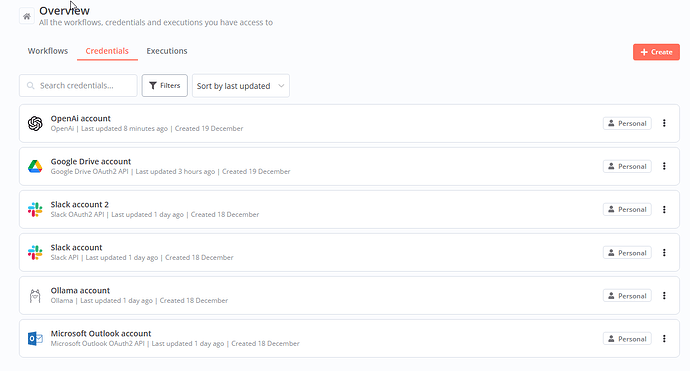Open the Microsoft Outlook account credential
The width and height of the screenshot is (690, 371).
pos(349,338)
